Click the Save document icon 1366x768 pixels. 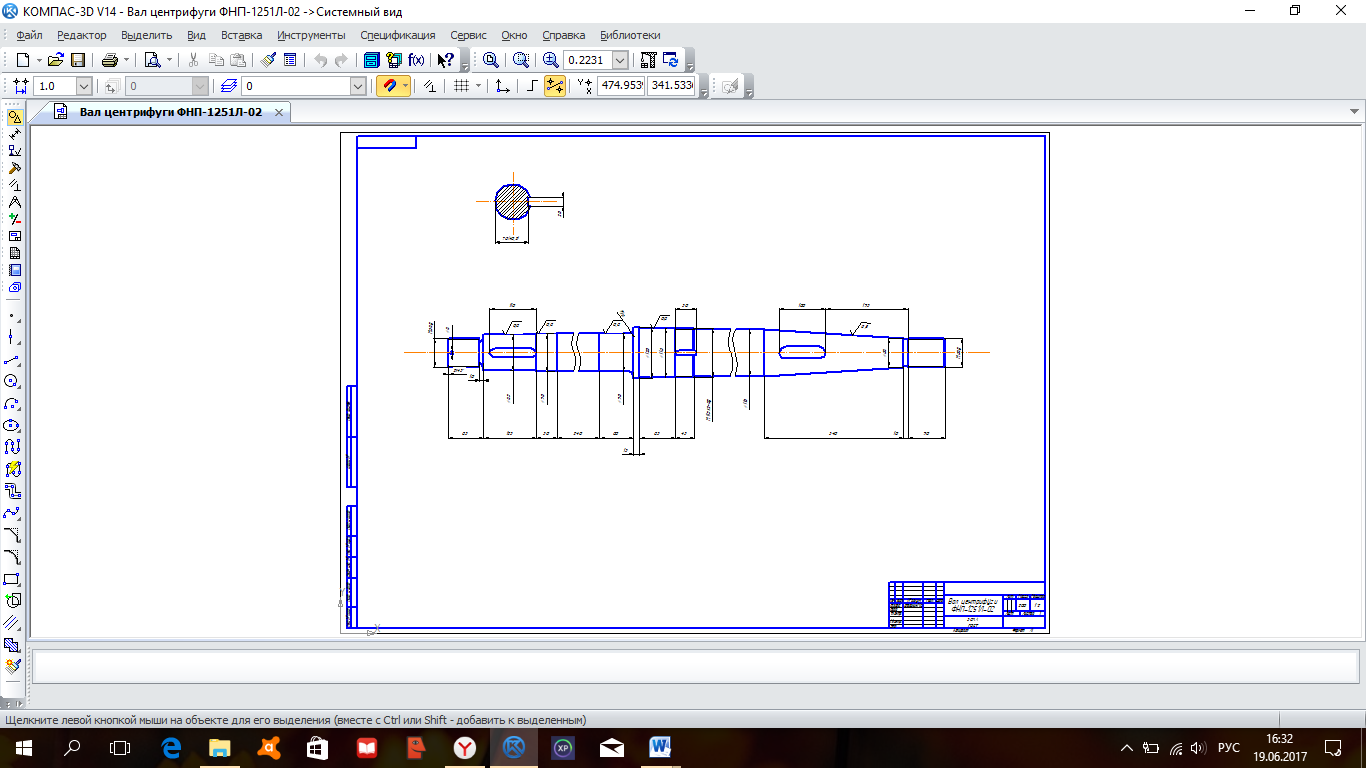(x=77, y=60)
